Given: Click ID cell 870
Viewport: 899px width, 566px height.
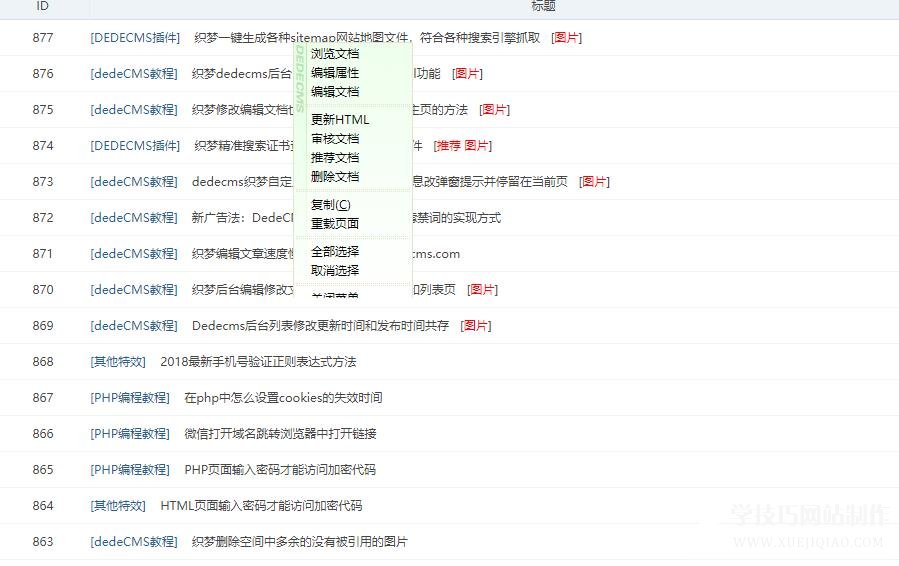Looking at the screenshot, I should tap(43, 290).
